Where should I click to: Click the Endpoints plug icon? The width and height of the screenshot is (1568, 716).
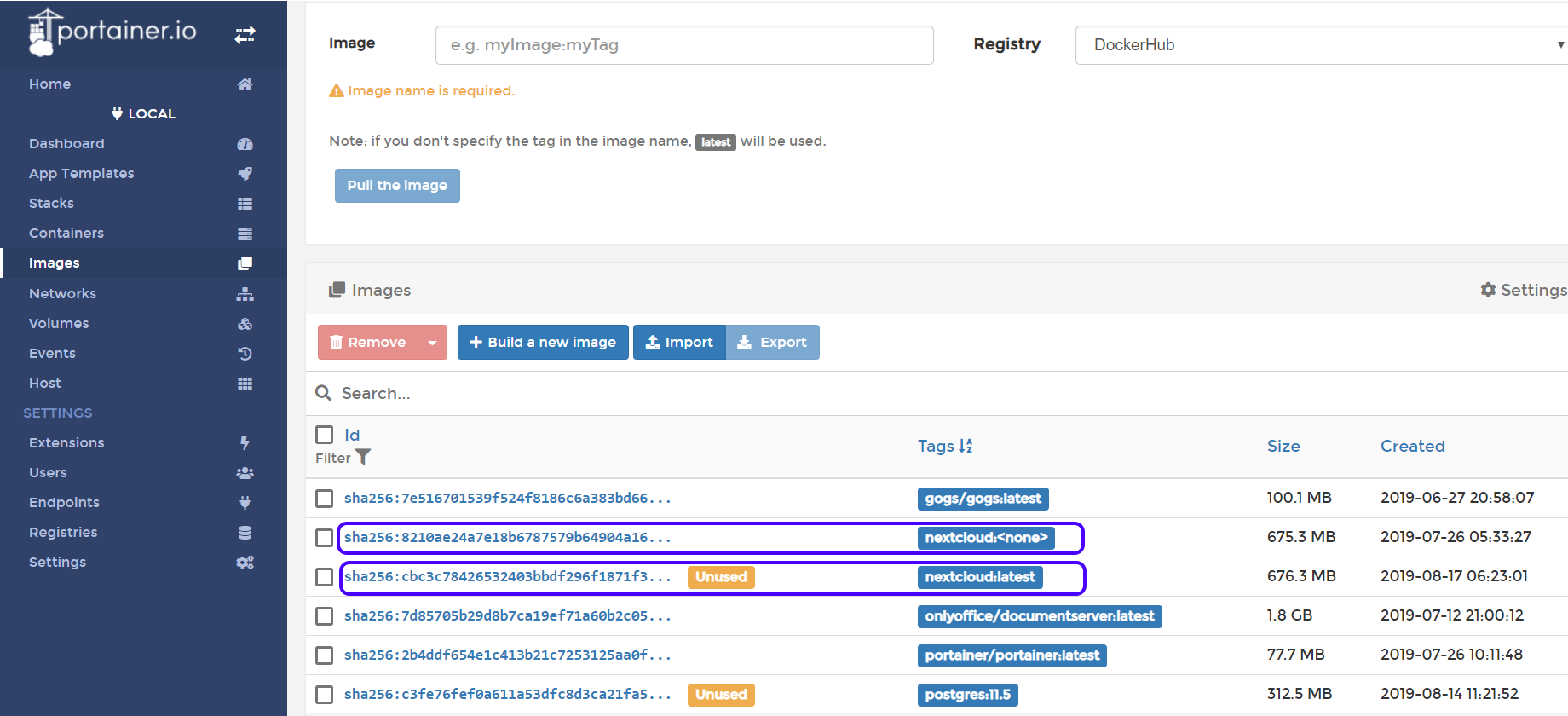coord(245,503)
